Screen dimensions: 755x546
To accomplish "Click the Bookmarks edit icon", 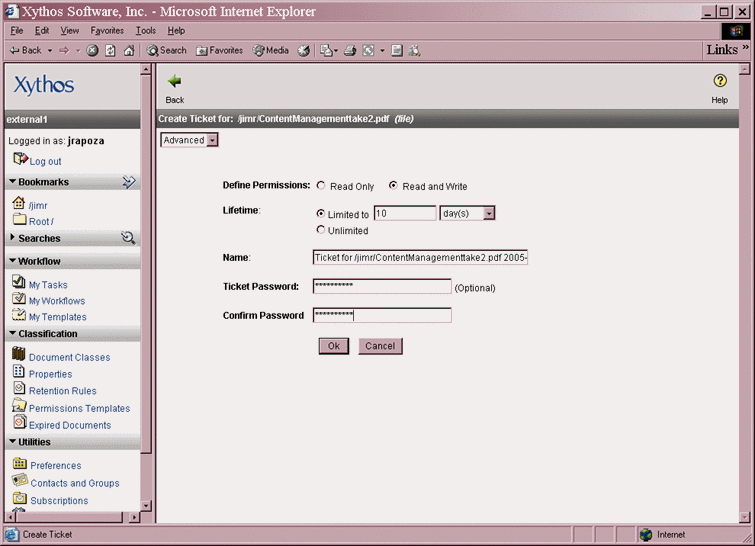I will click(129, 182).
